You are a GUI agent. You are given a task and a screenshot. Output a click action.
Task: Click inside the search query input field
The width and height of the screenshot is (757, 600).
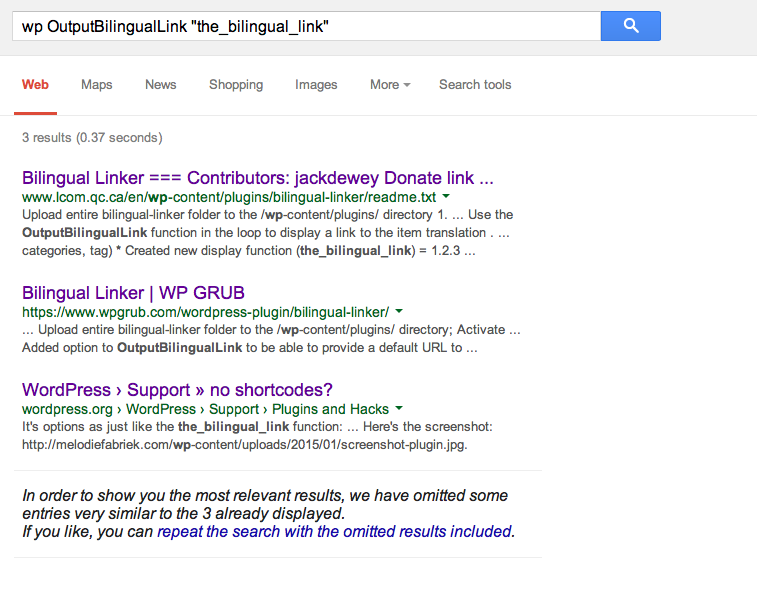tap(307, 26)
